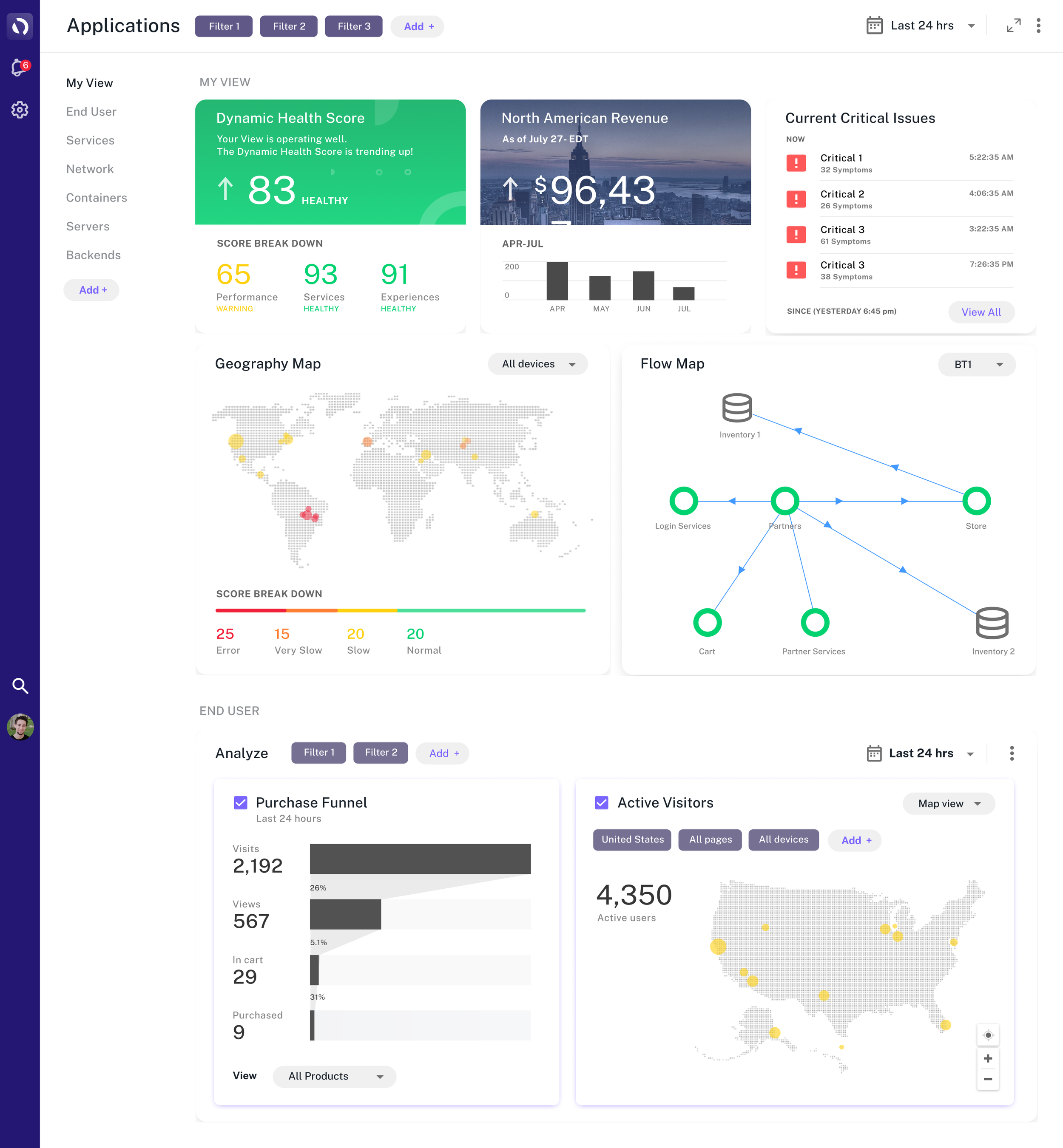Uncheck the Active Visitors checkbox

tap(602, 802)
